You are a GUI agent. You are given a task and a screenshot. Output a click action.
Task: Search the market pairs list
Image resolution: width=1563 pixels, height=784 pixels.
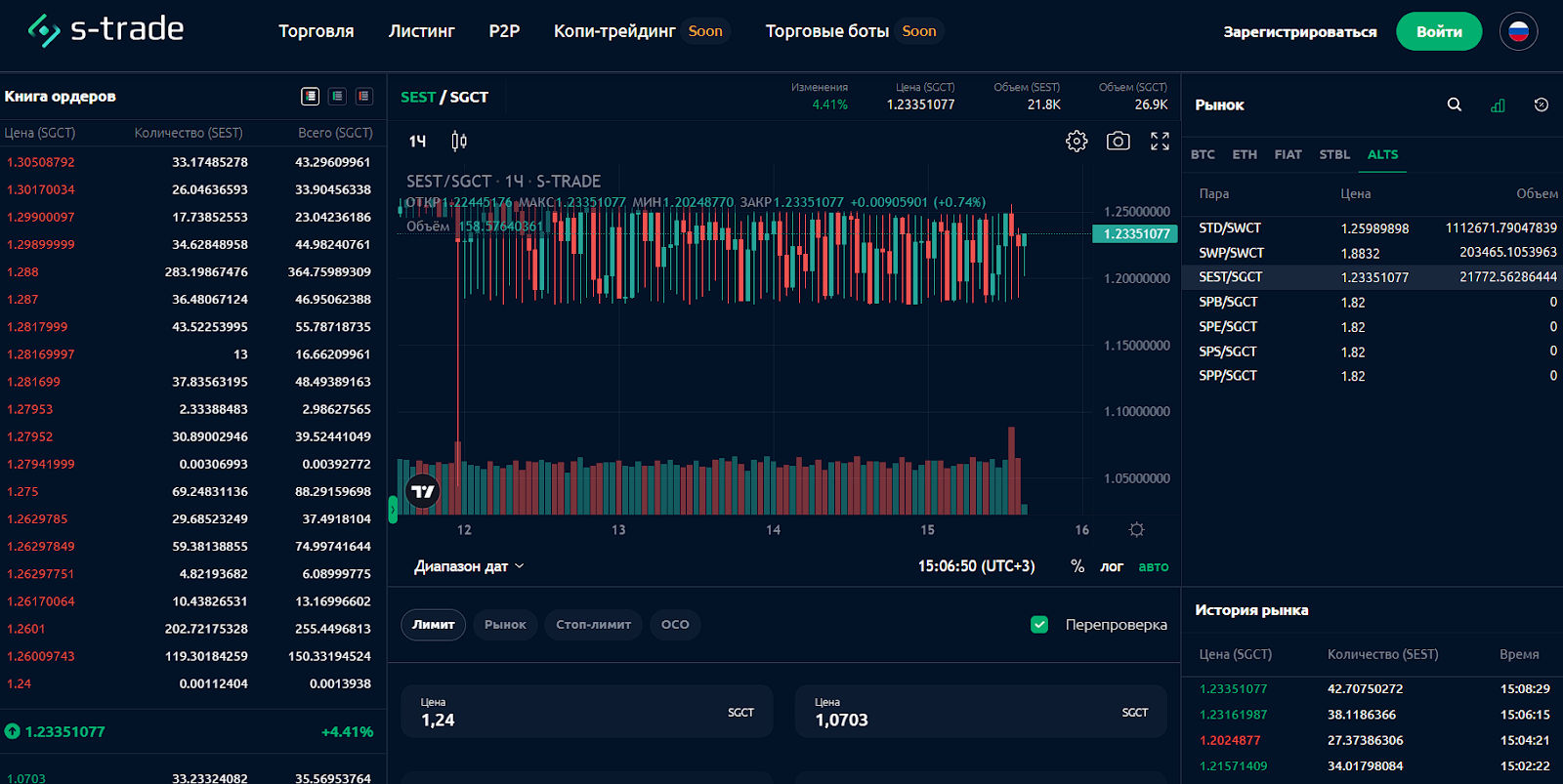tap(1454, 104)
